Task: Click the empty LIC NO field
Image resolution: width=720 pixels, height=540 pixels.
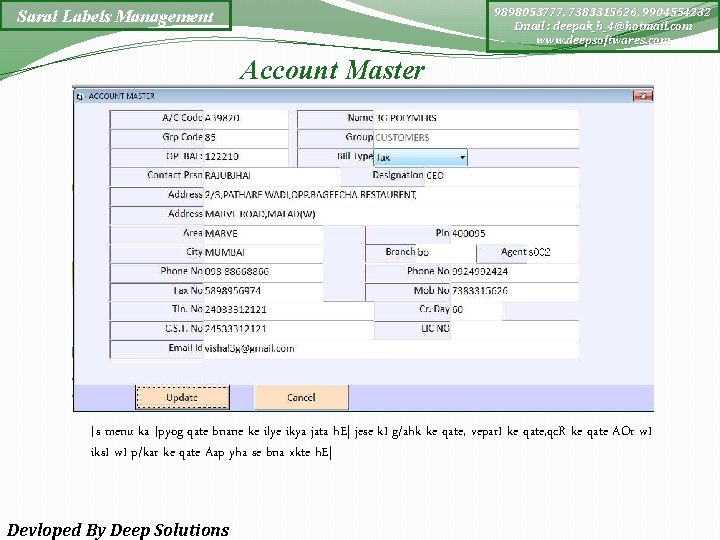Action: coord(514,329)
